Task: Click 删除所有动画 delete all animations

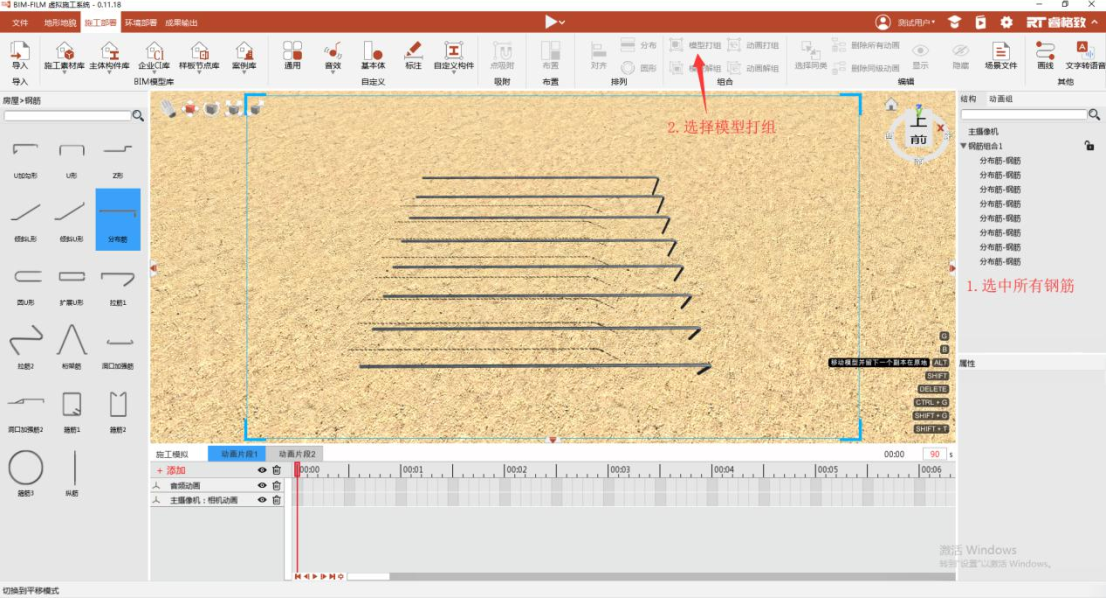Action: (866, 45)
